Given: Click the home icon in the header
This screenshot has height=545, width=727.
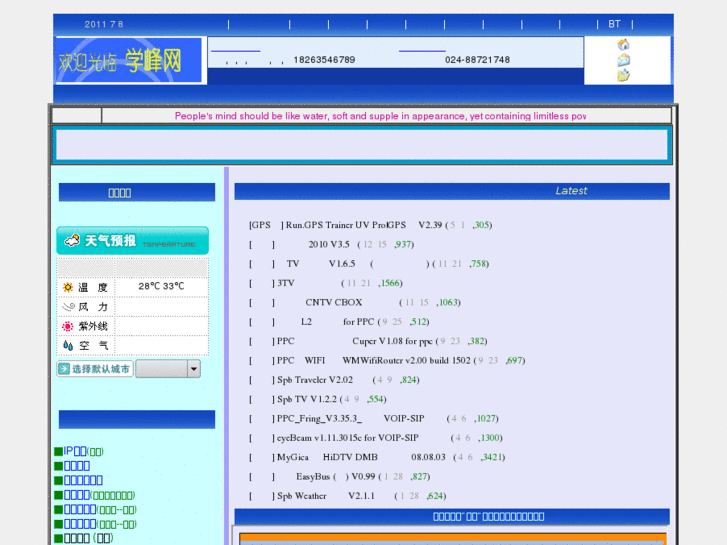Looking at the screenshot, I should click(623, 45).
